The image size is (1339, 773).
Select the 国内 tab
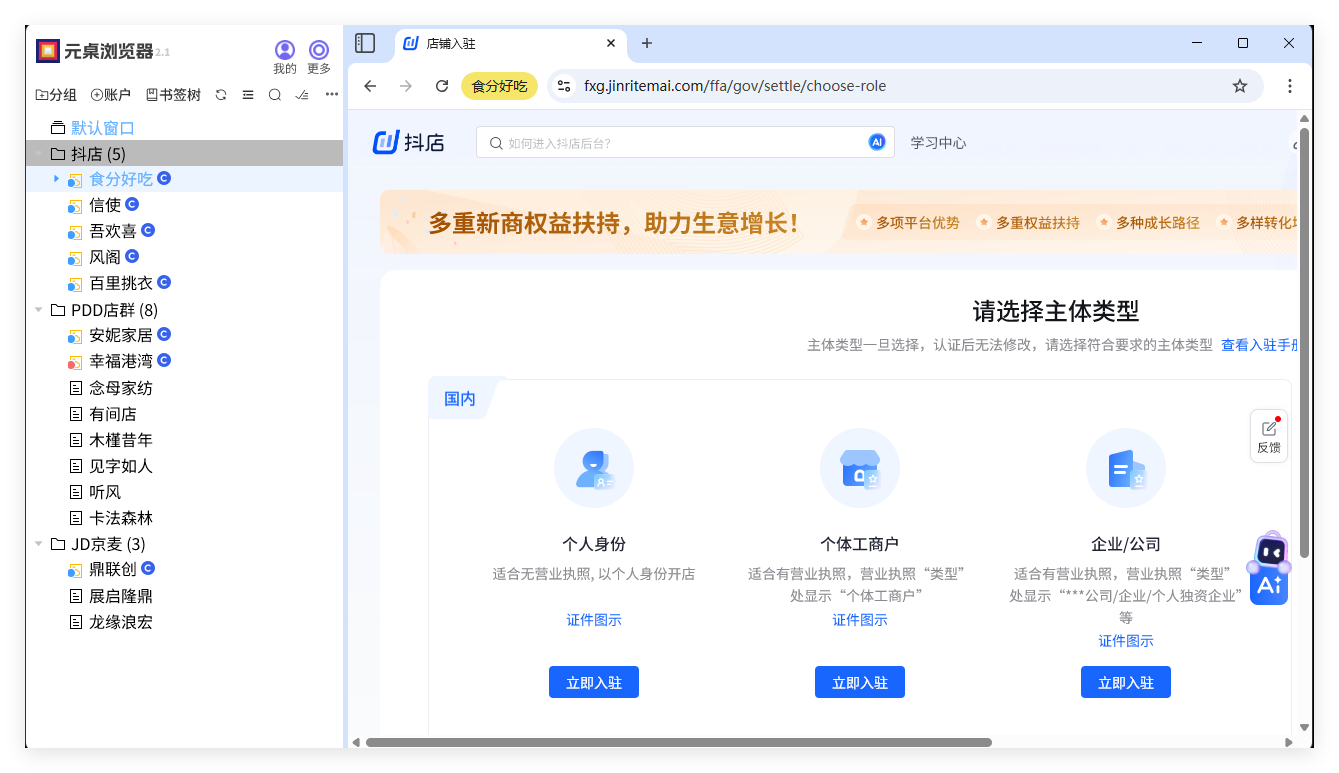point(460,399)
